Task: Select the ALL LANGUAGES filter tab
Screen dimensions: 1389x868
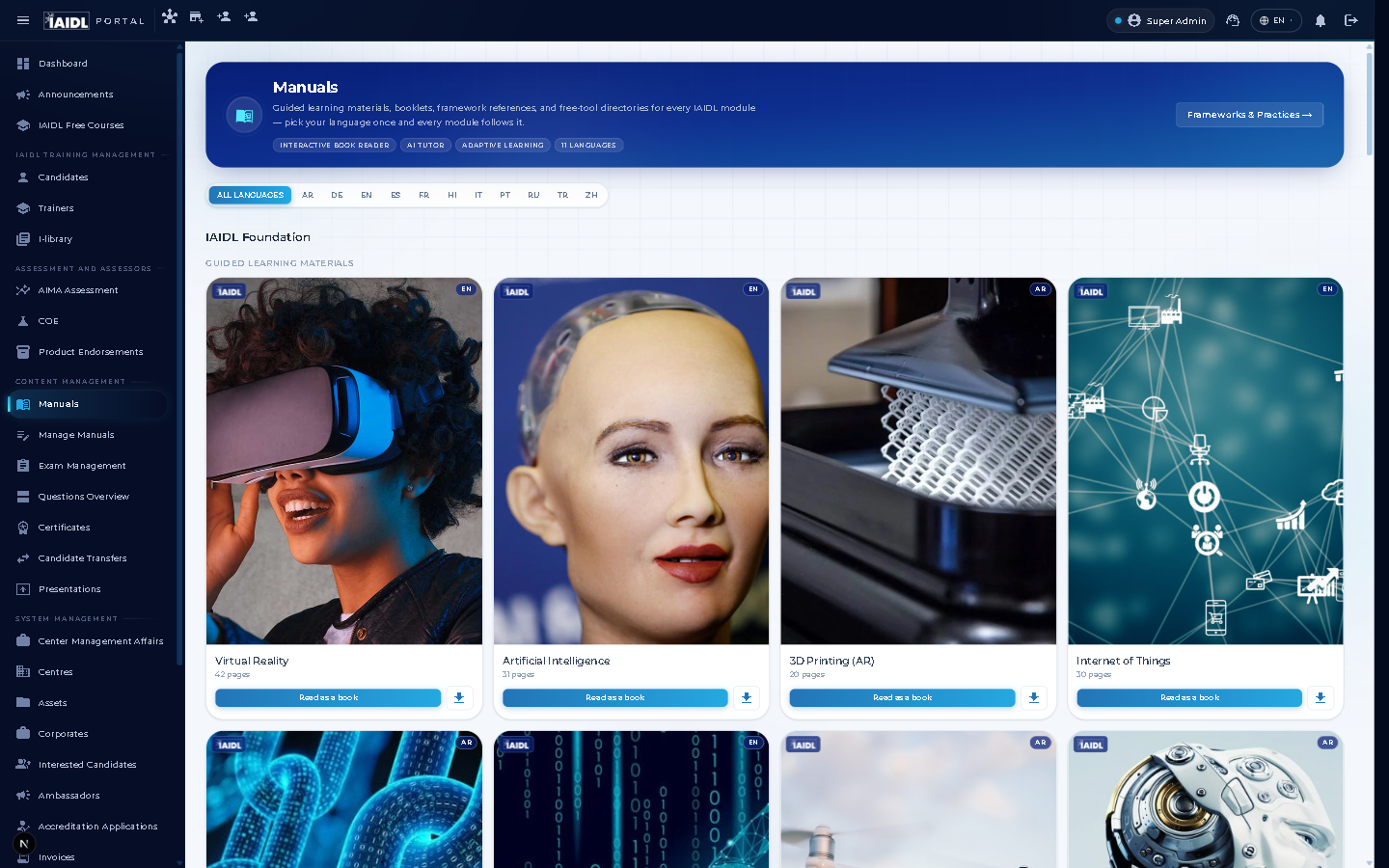Action: (250, 195)
